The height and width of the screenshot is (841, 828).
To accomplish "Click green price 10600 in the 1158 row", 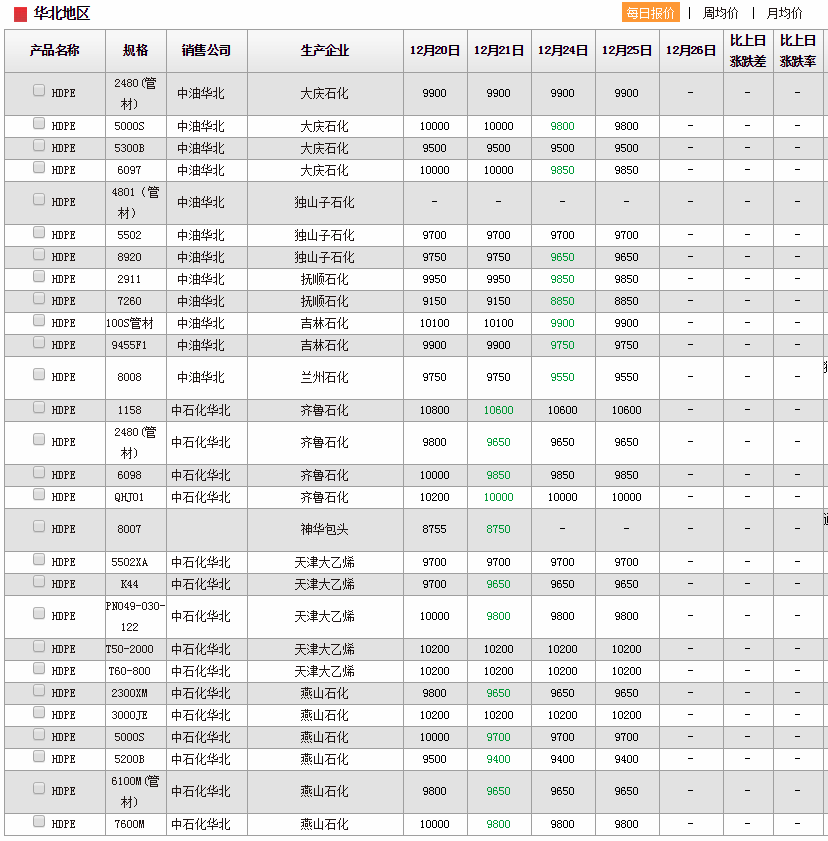I will 498,410.
